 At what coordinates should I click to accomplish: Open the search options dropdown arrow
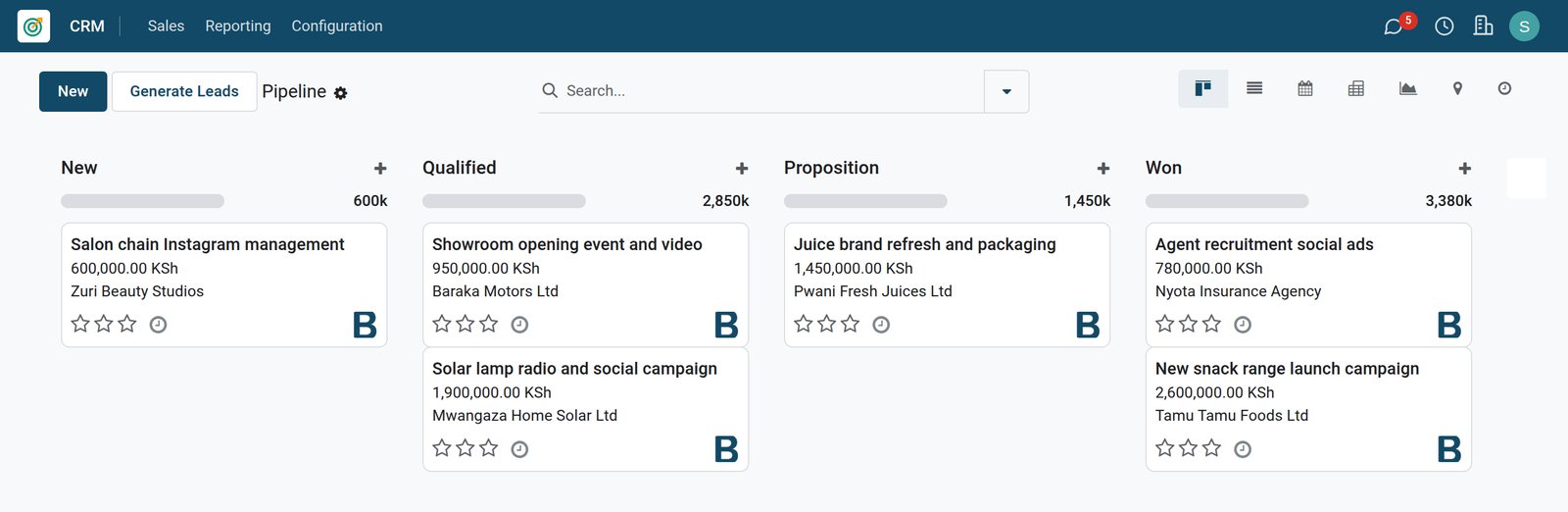pos(1006,91)
